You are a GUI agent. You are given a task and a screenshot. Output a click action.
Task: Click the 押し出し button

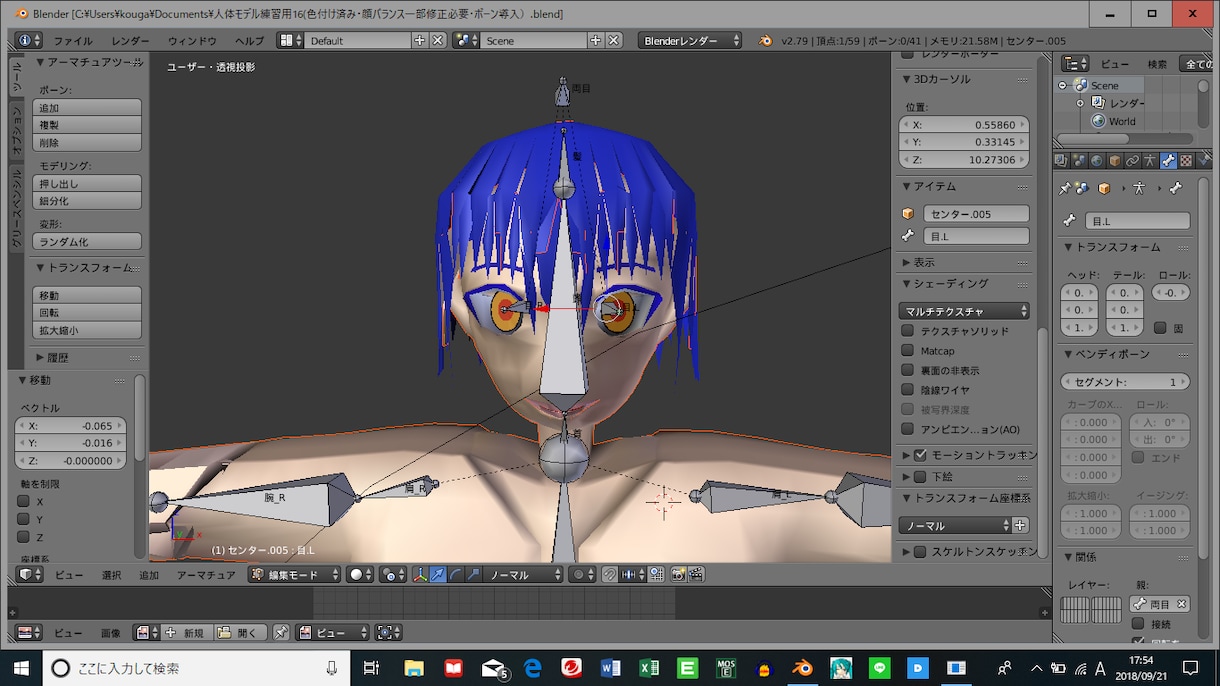(87, 184)
